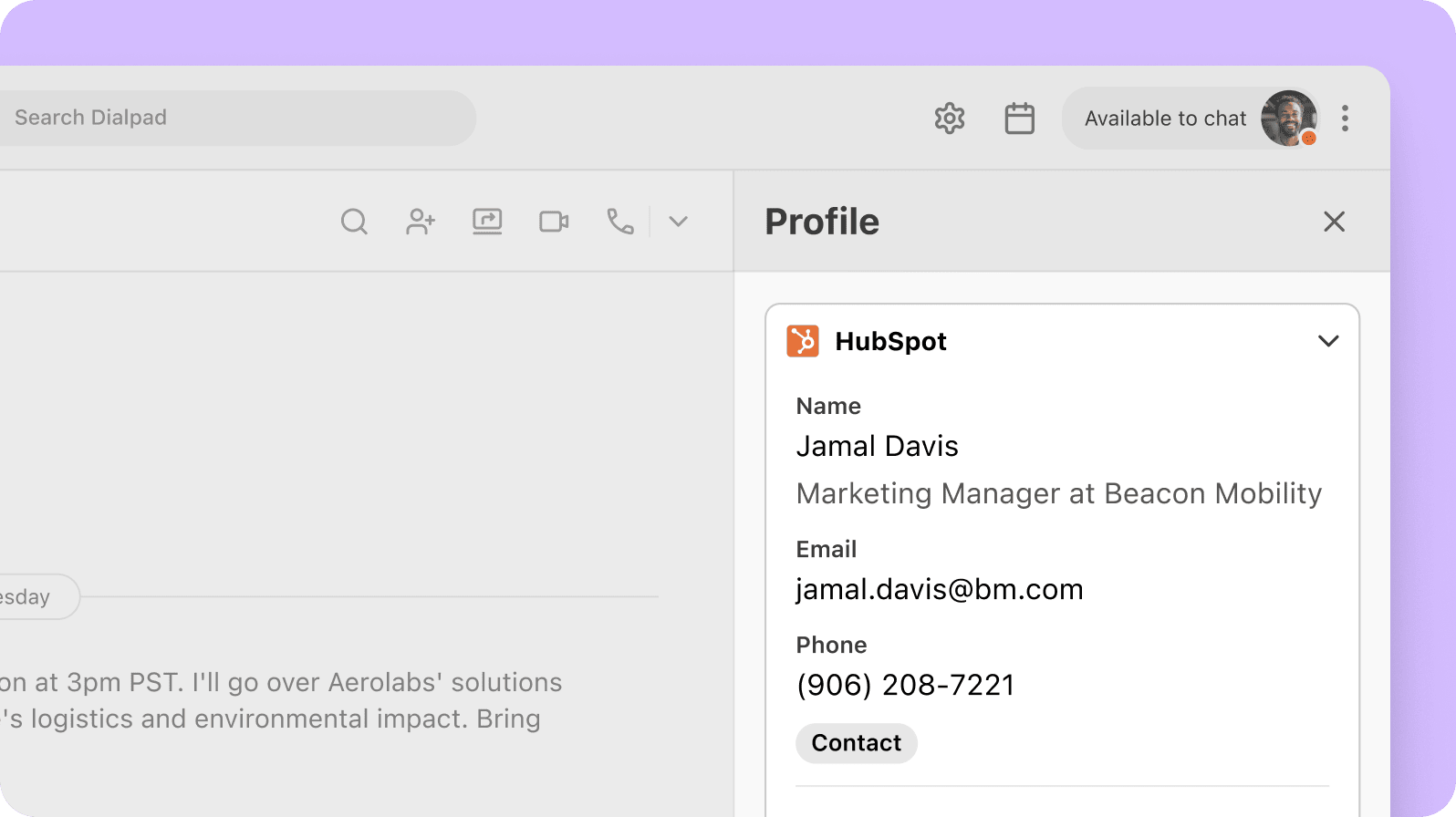Click the HubSpot section title

click(890, 341)
